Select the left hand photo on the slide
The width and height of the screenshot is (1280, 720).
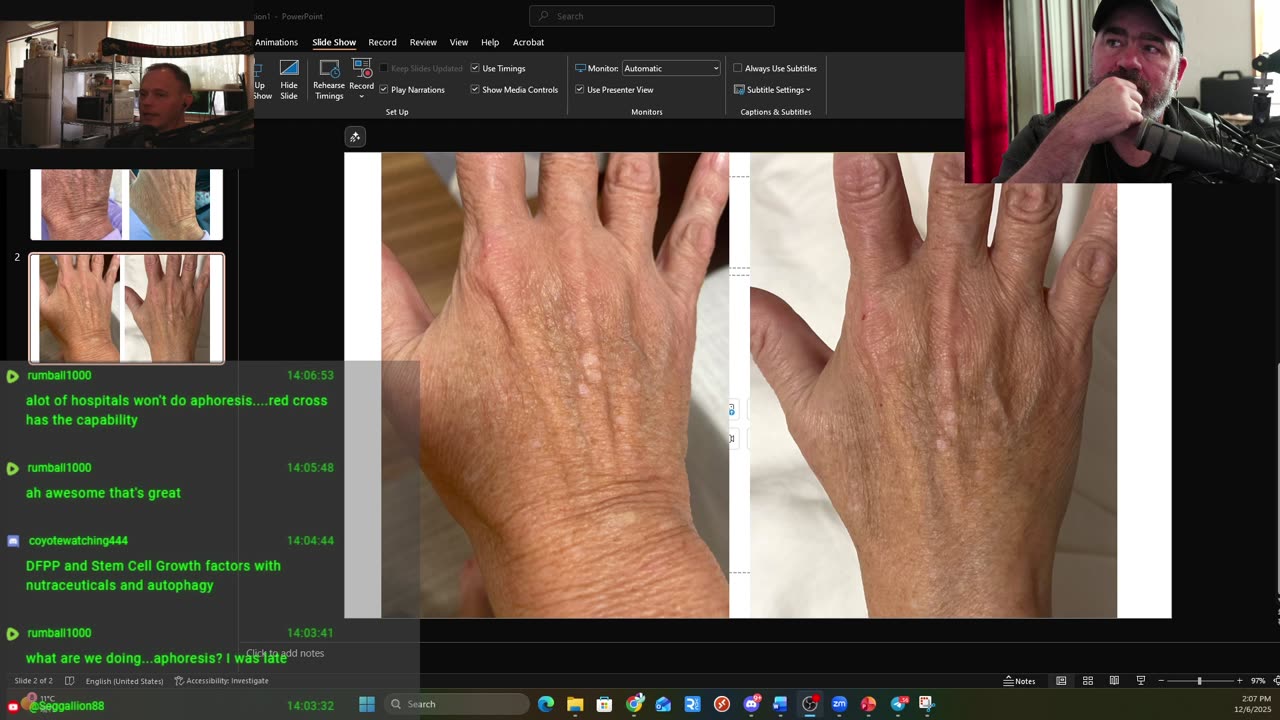555,385
